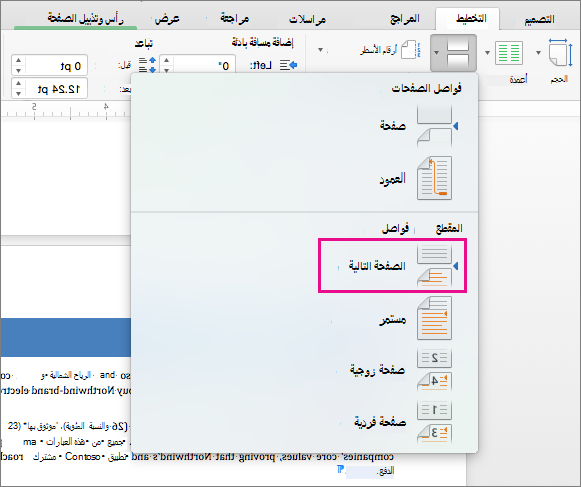Open the مراسلات tab

pos(308,19)
